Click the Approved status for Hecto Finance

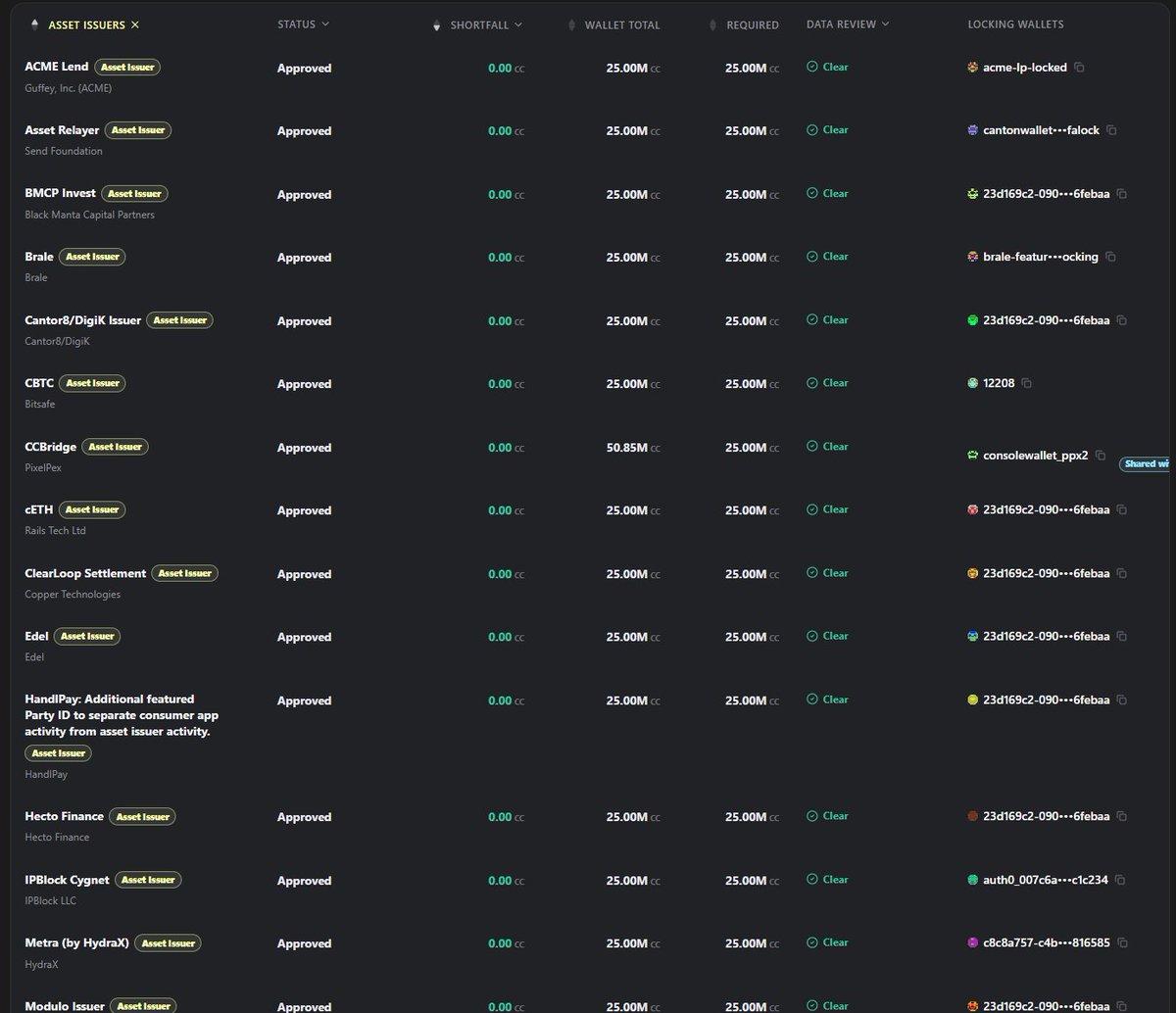tap(304, 817)
